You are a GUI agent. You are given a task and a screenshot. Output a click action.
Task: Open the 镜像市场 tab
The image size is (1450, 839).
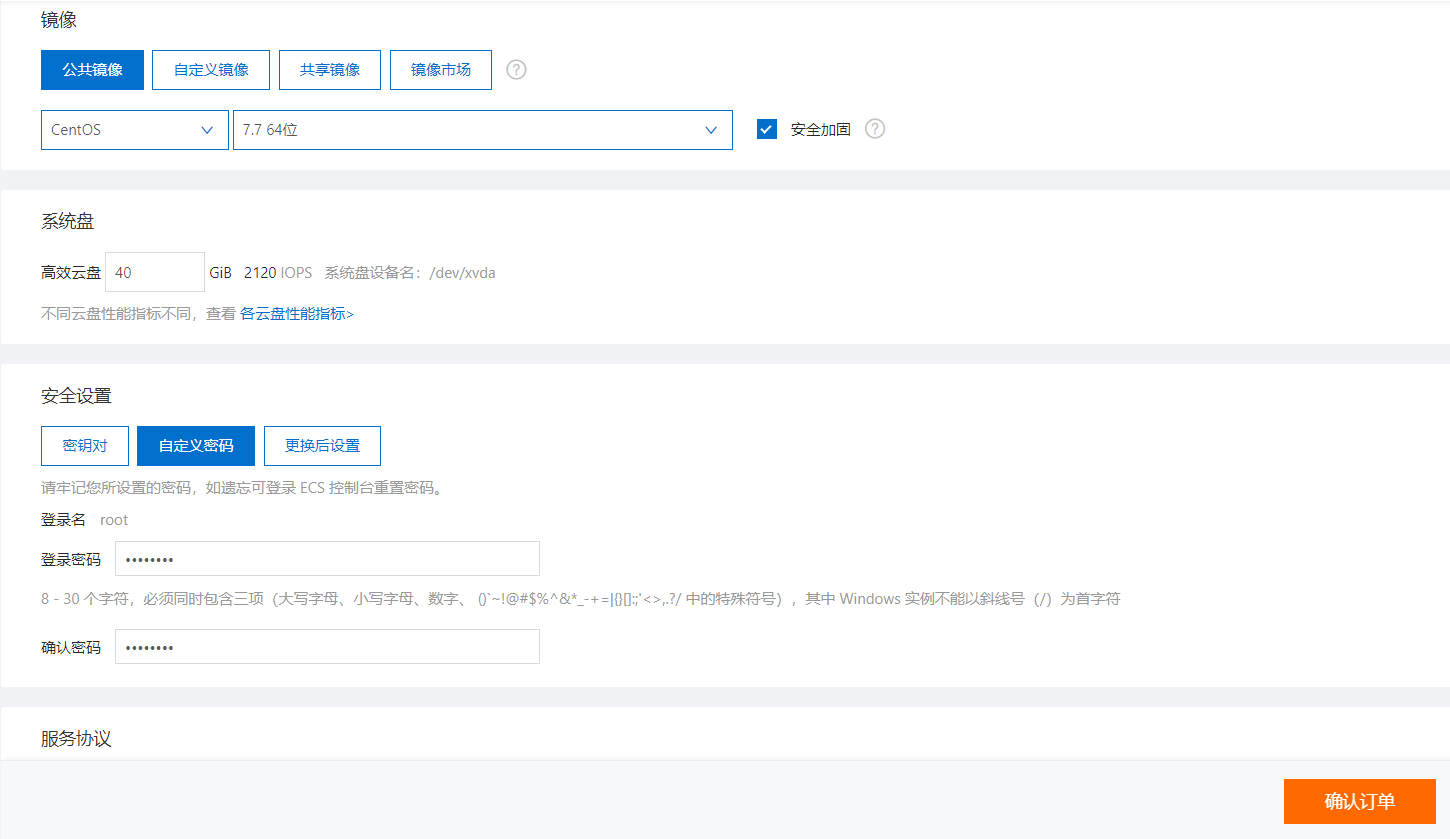click(x=440, y=69)
